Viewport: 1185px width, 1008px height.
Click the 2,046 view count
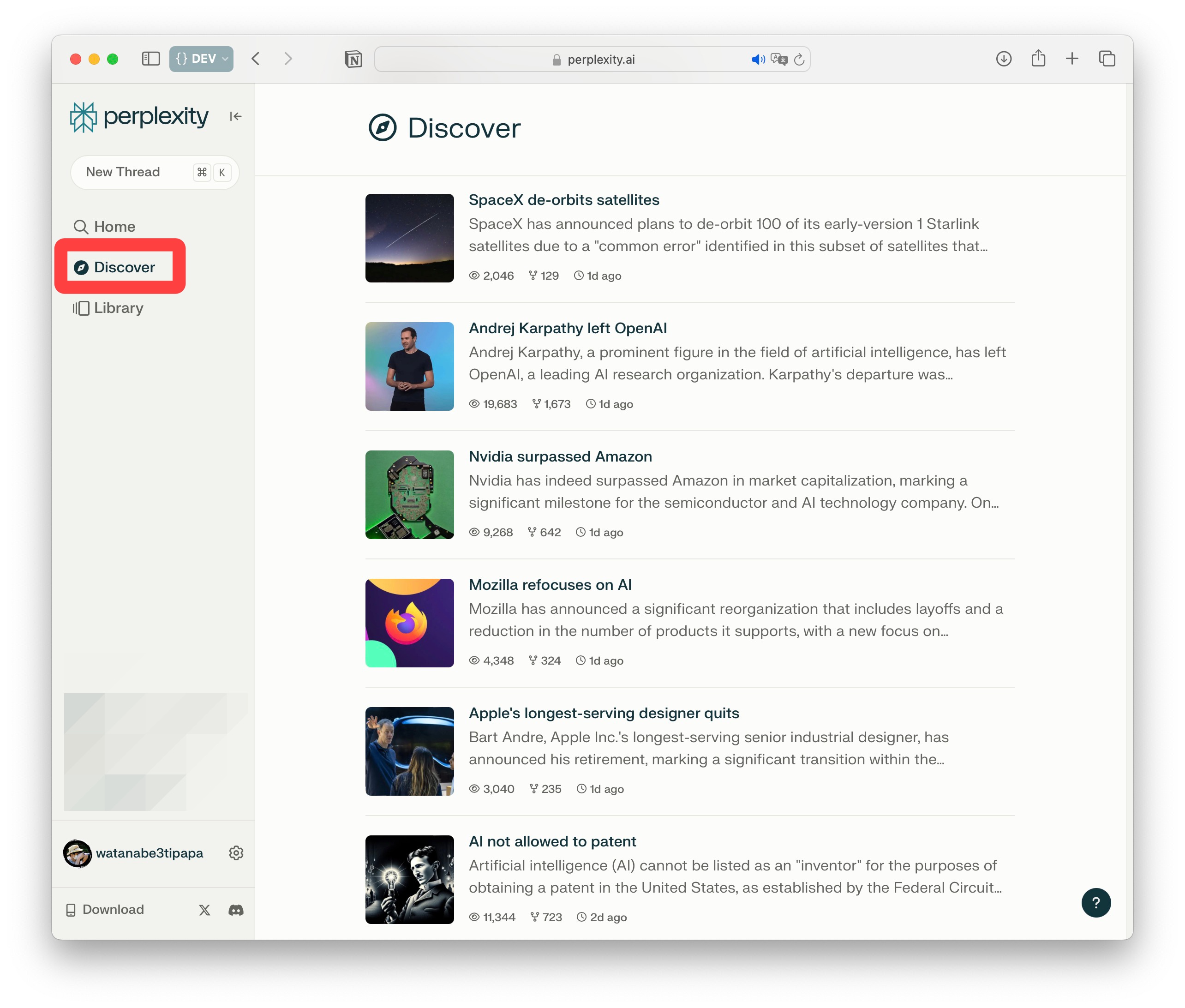(491, 276)
